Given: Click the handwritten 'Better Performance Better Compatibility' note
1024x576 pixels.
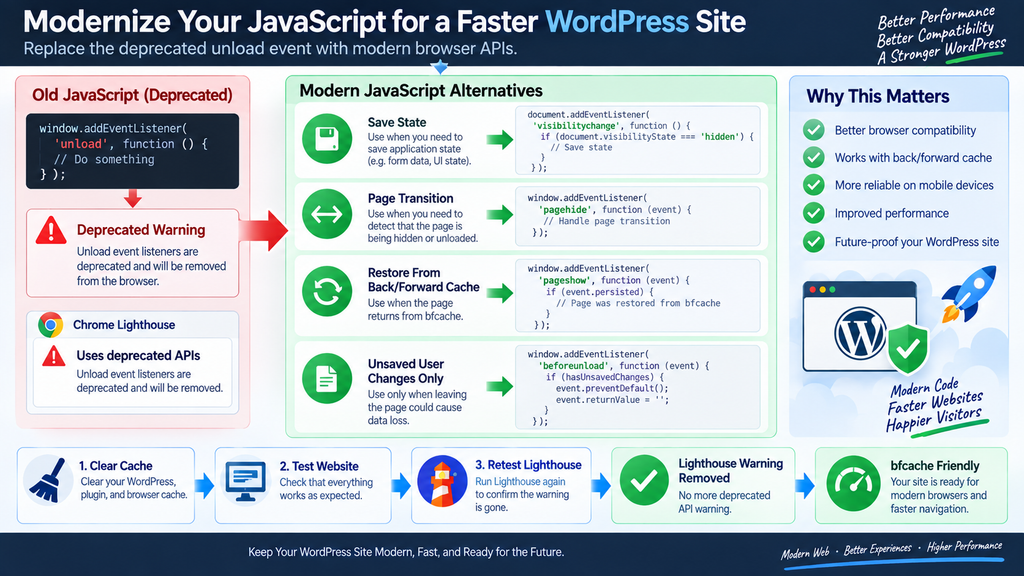Looking at the screenshot, I should [939, 35].
